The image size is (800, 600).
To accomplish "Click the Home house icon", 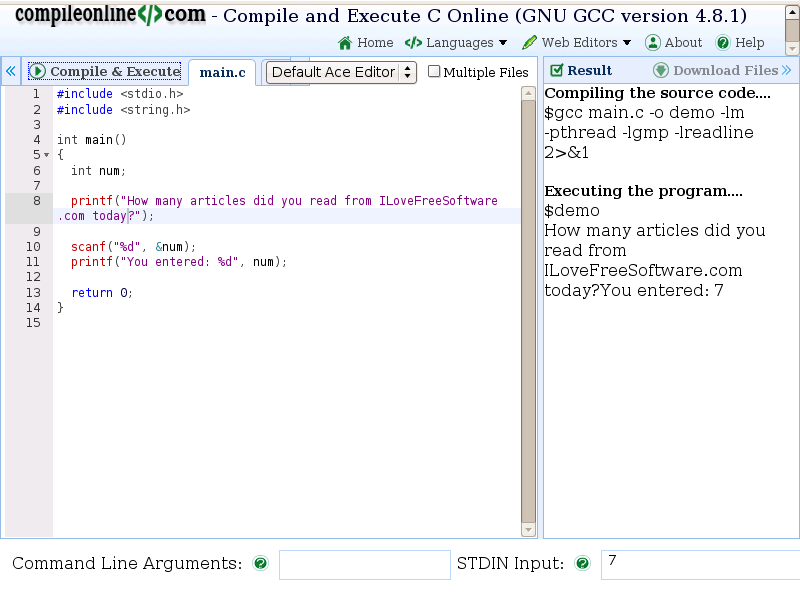I will click(x=345, y=43).
